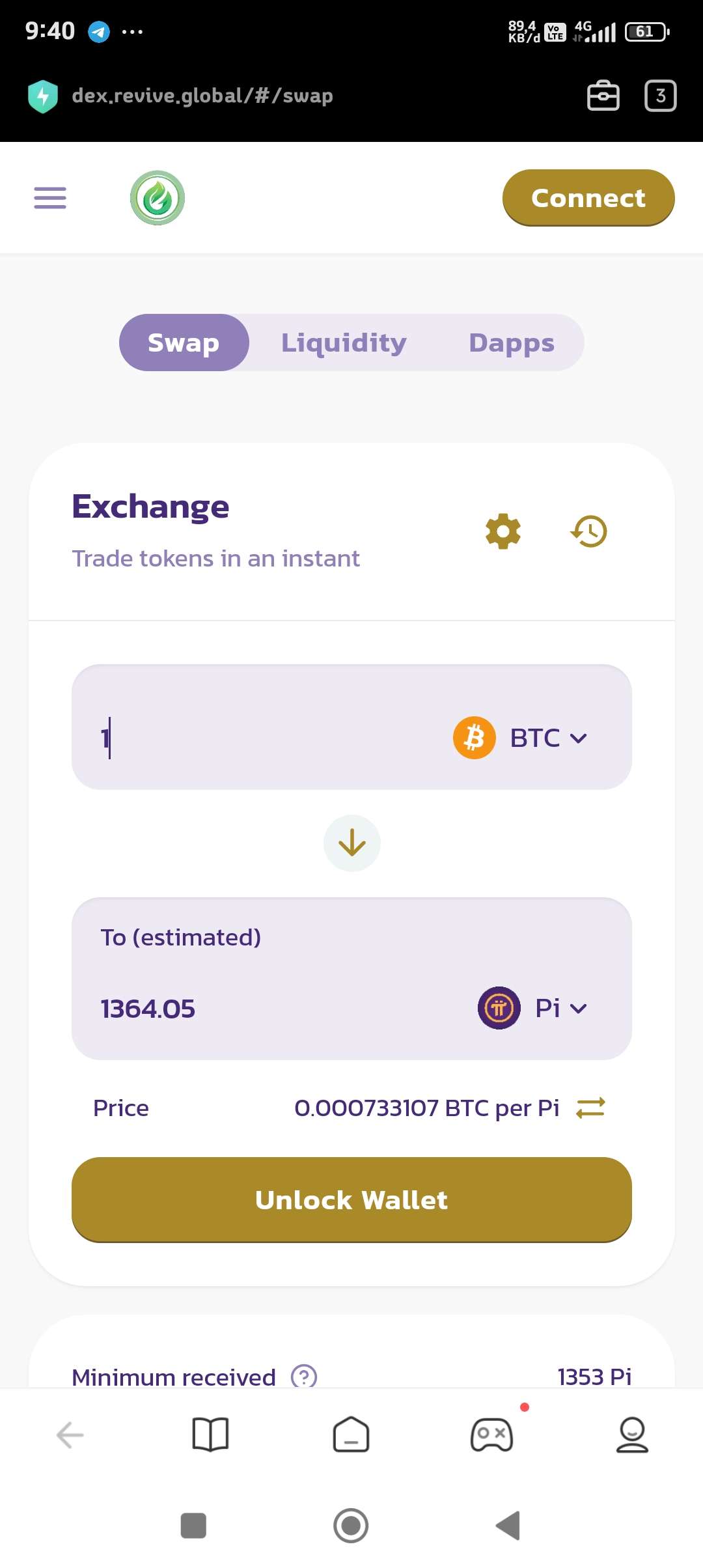
Task: Expand the BTC token selector
Action: [521, 738]
